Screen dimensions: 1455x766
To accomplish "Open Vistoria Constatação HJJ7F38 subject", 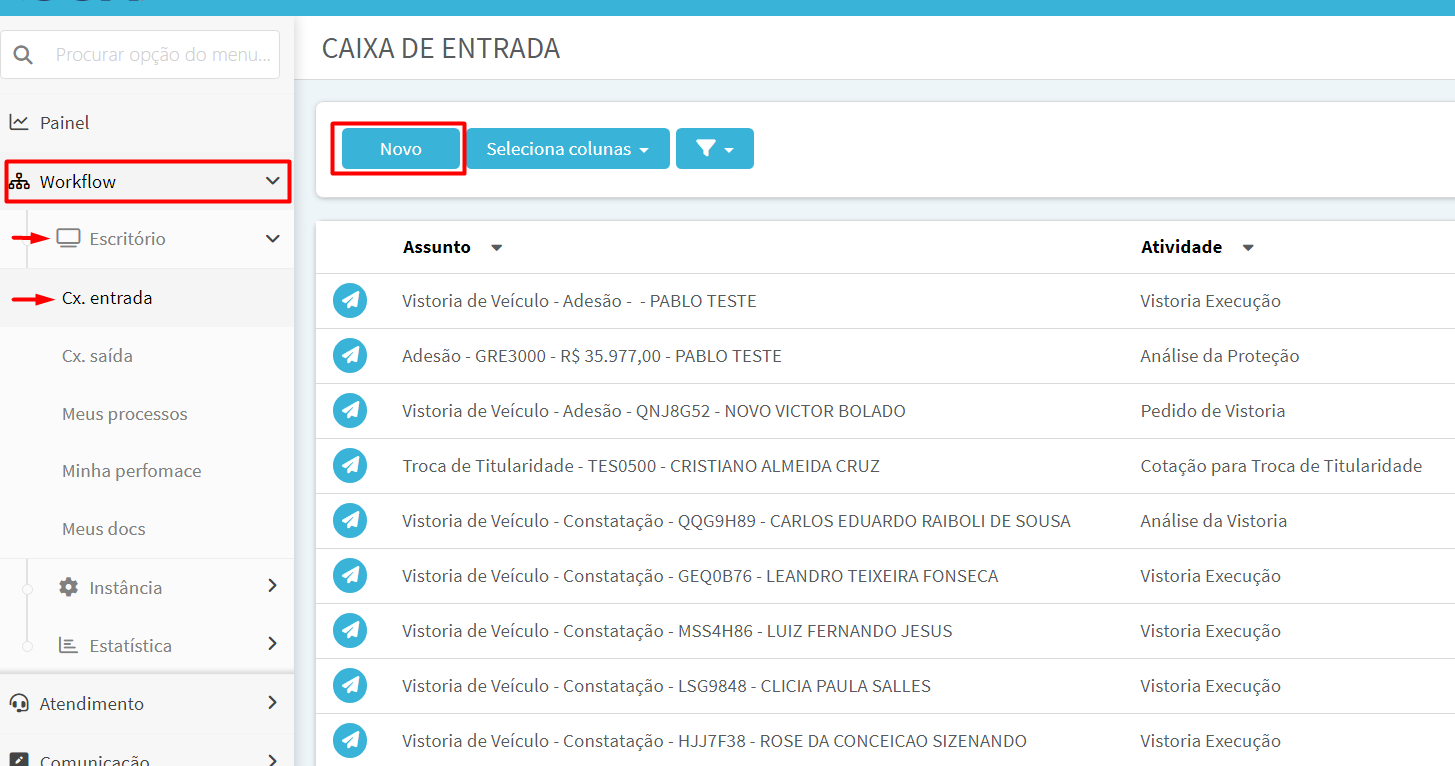I will point(714,741).
